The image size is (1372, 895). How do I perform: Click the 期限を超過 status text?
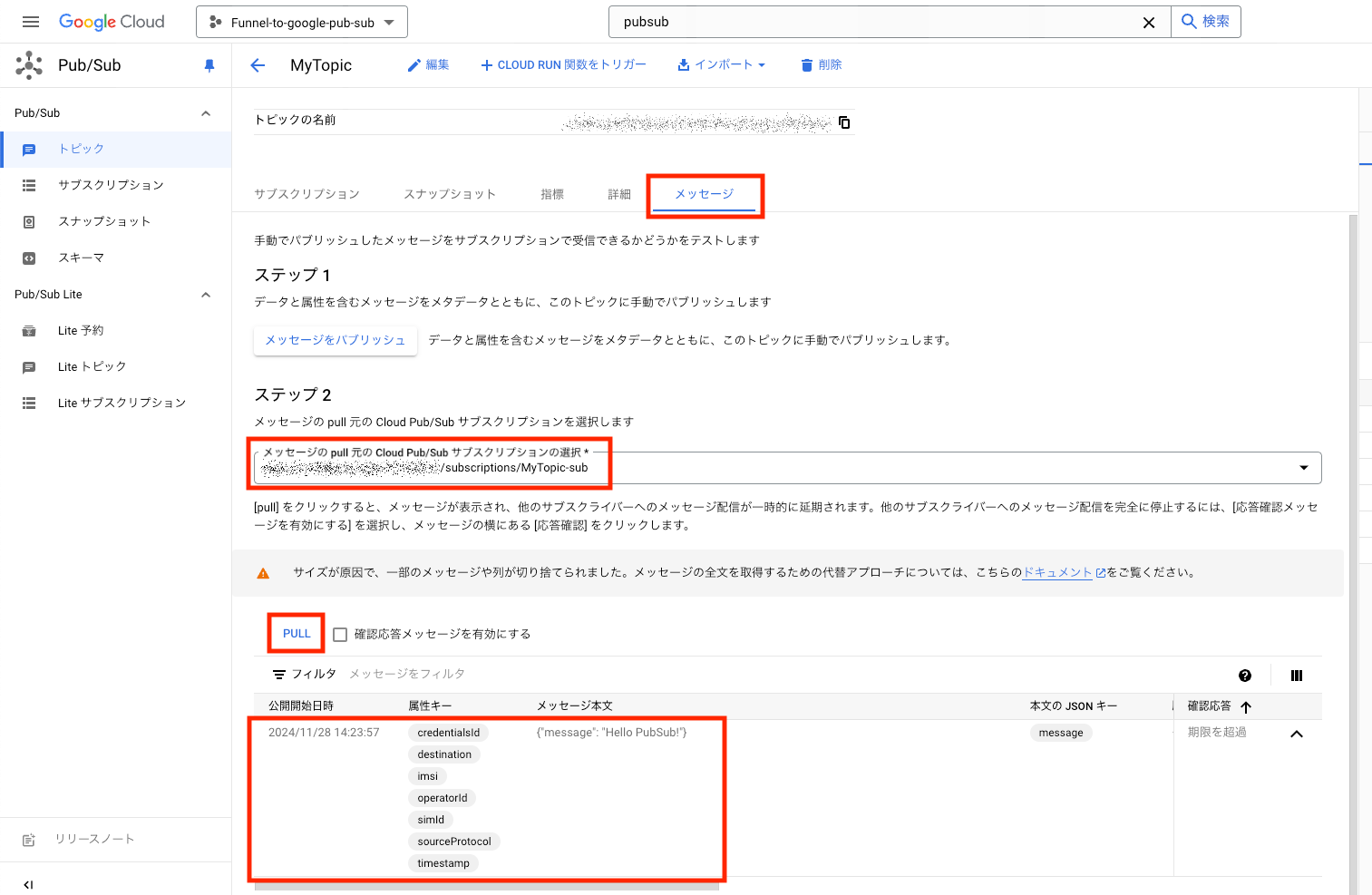click(x=1217, y=733)
